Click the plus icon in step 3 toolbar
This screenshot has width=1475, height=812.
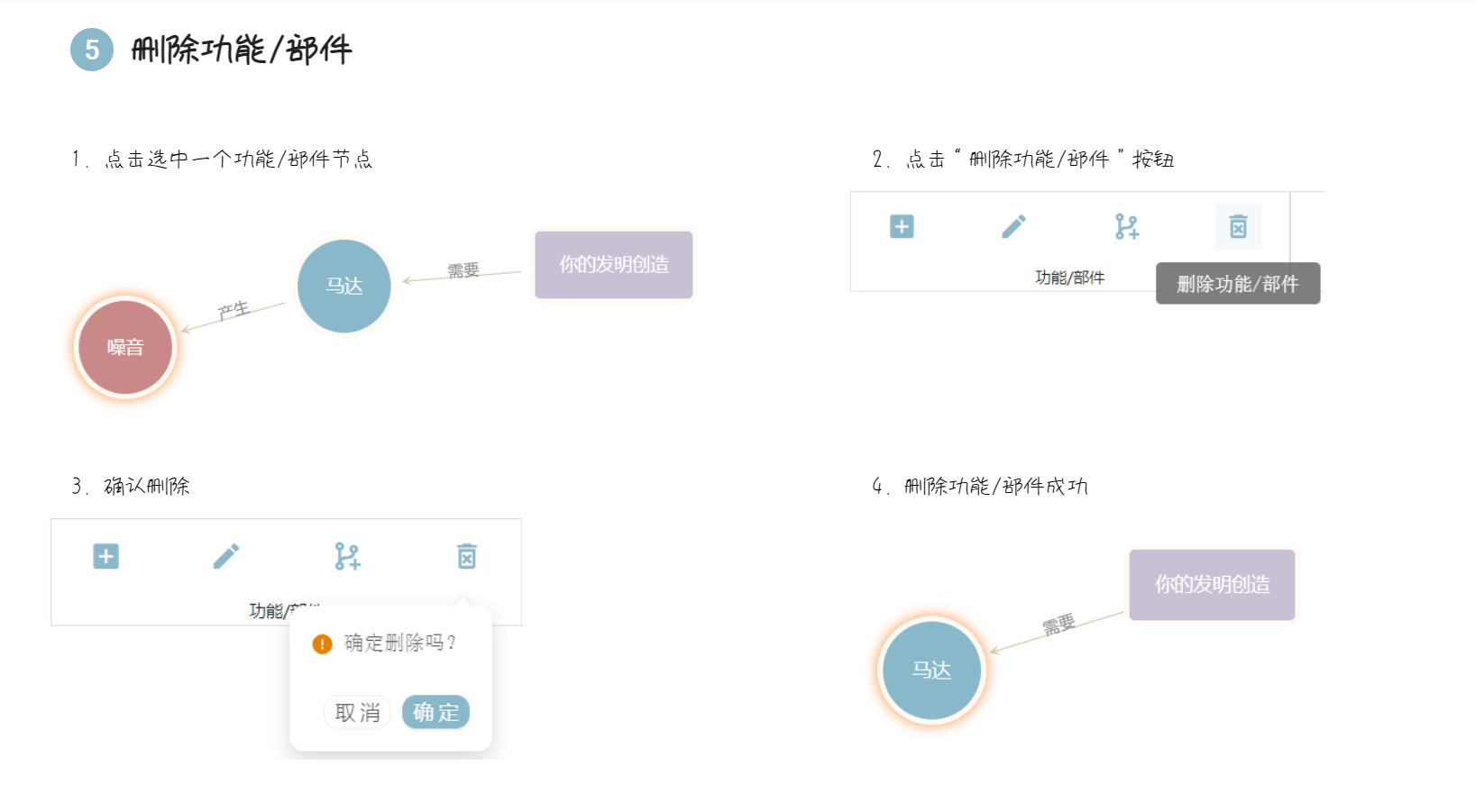point(105,557)
